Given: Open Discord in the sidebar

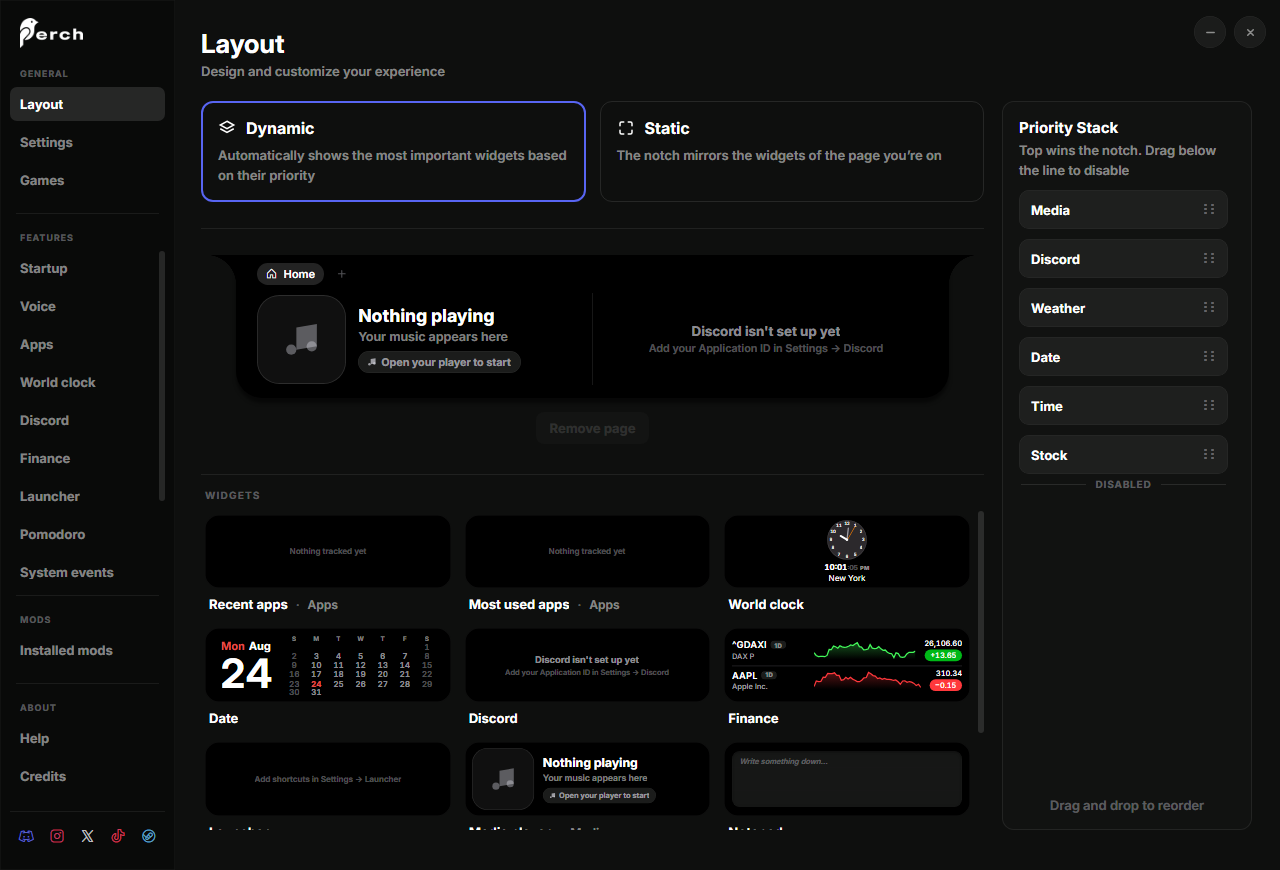Looking at the screenshot, I should click(x=82, y=420).
